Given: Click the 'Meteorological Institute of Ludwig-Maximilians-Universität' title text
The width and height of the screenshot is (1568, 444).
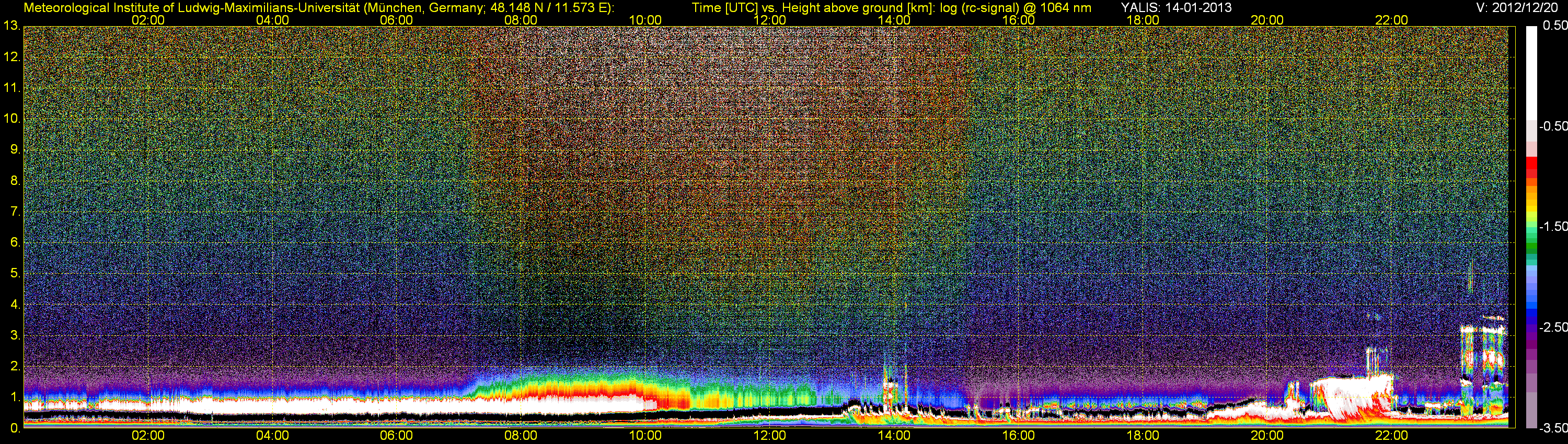Looking at the screenshot, I should tap(192, 7).
